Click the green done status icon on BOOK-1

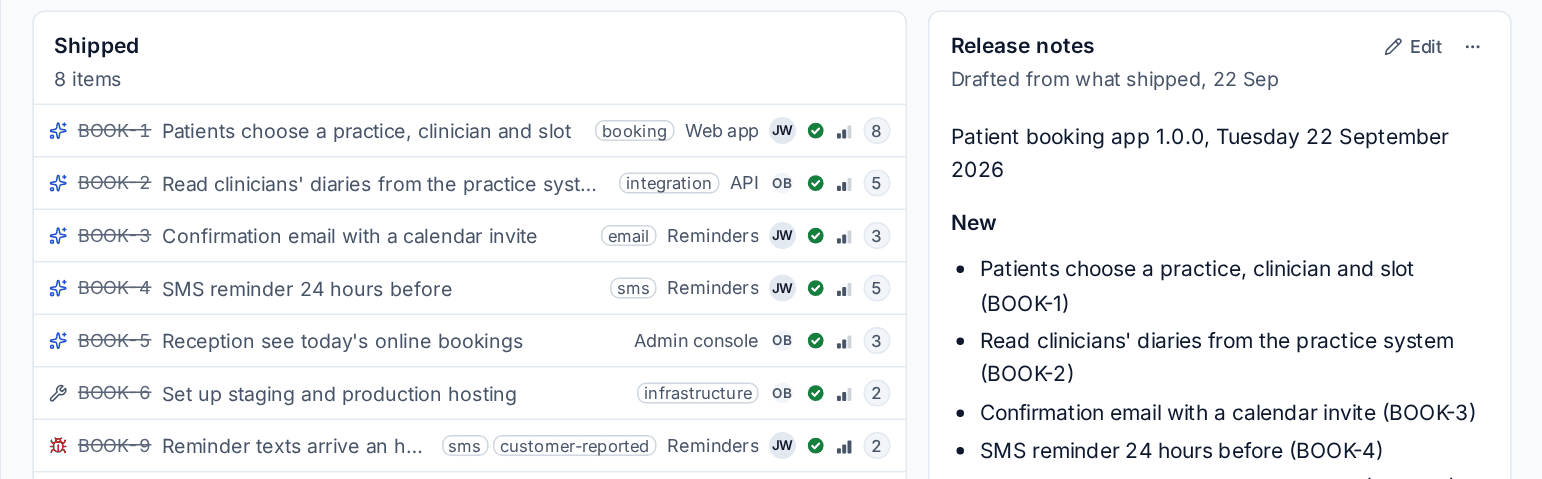pos(816,131)
